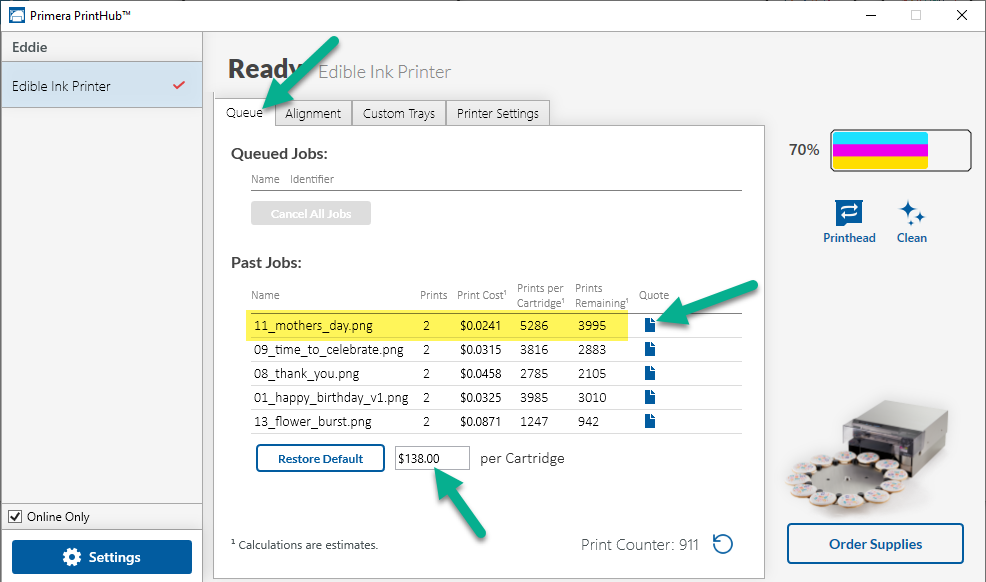Click the ink level indicator bar
Viewport: 986px width, 582px height.
[900, 150]
